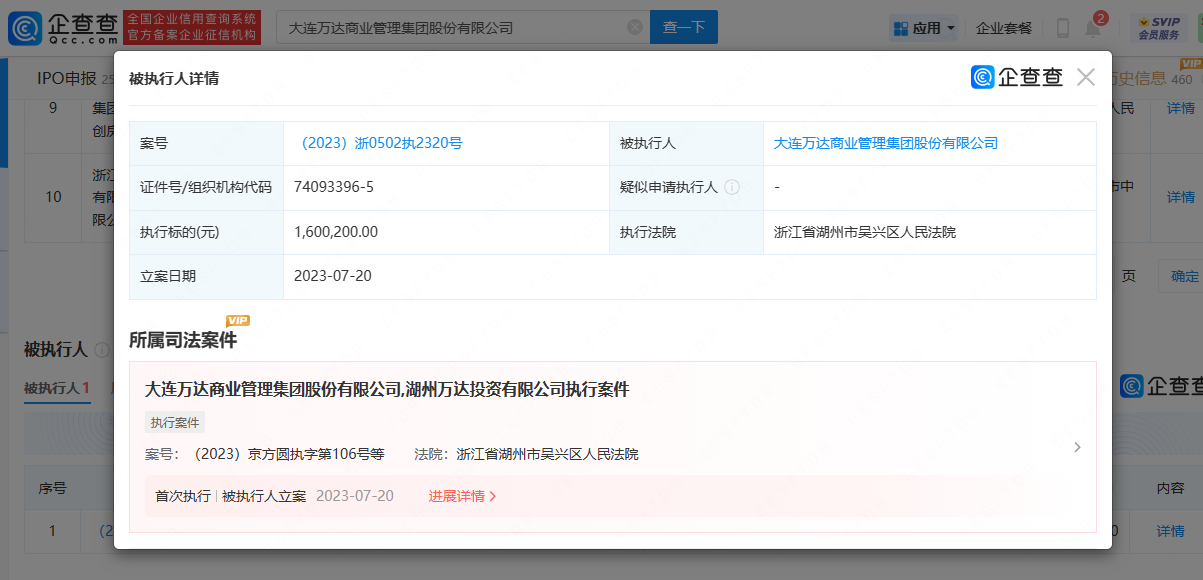
Task: Click the 执行标的(元) label cell
Action: (206, 232)
